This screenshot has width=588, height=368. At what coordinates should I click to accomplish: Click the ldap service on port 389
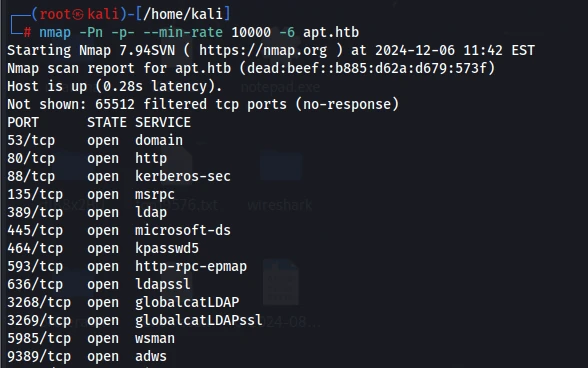tap(151, 212)
